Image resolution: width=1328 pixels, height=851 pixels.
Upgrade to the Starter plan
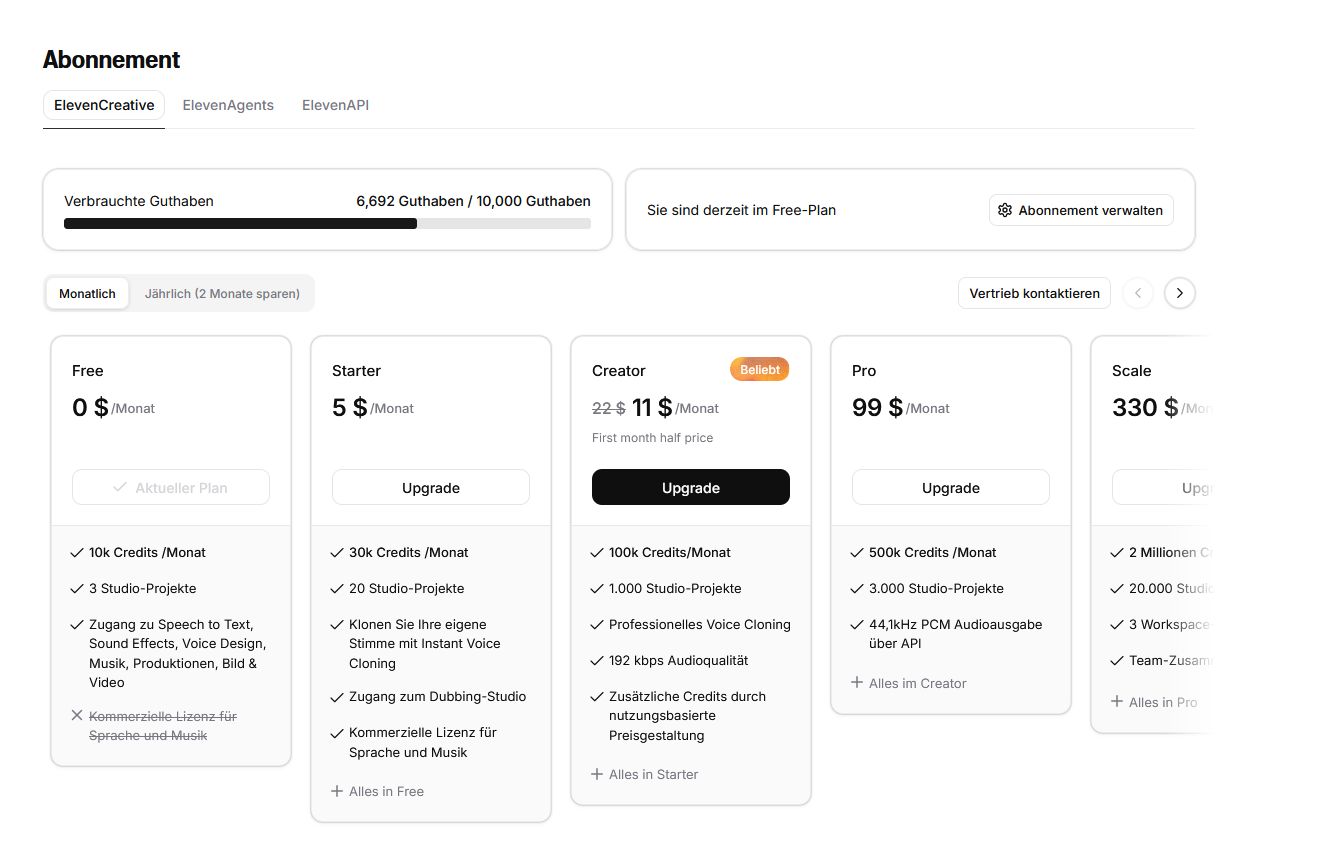click(x=430, y=488)
